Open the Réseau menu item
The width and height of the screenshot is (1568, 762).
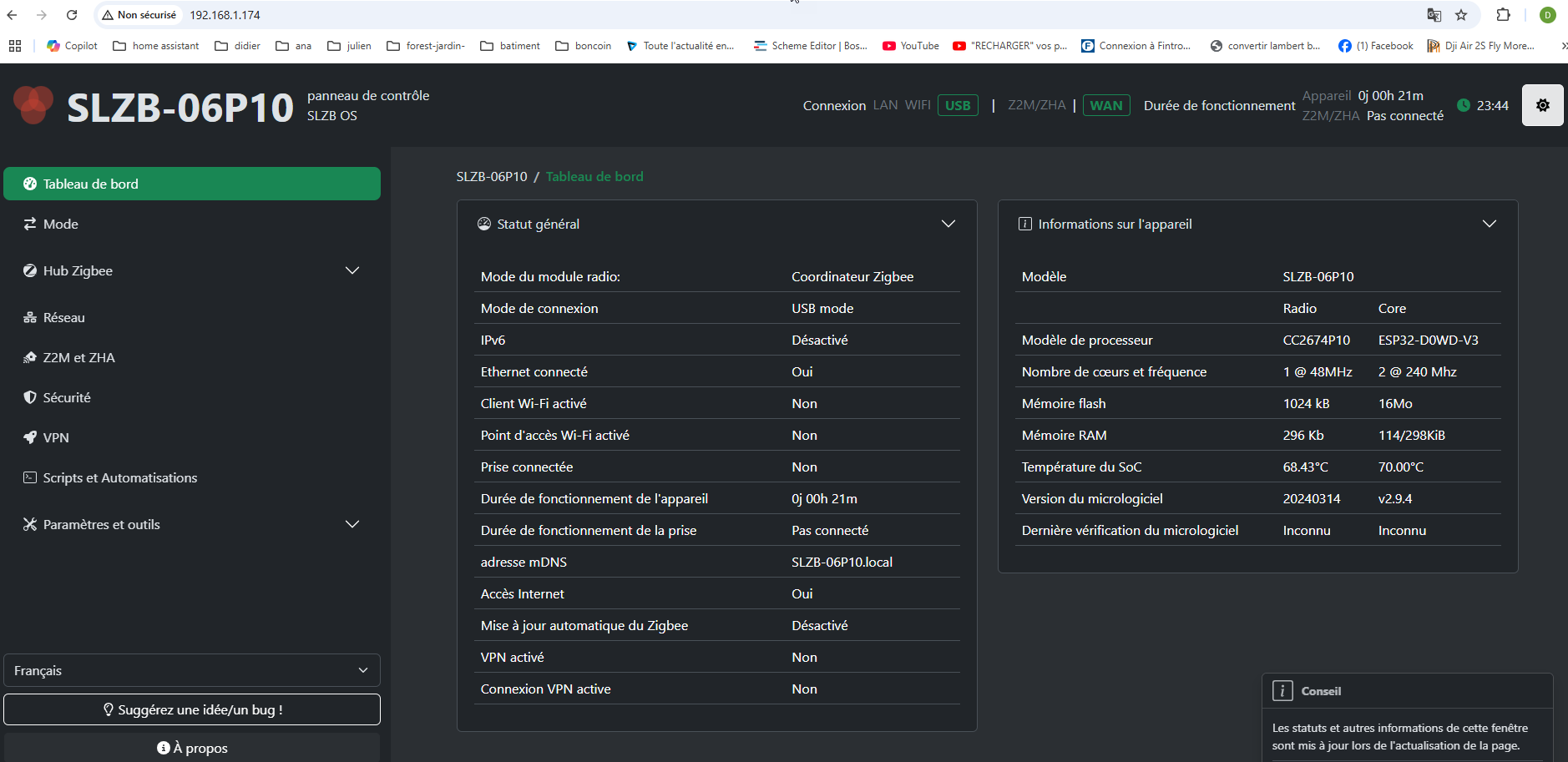pyautogui.click(x=192, y=317)
